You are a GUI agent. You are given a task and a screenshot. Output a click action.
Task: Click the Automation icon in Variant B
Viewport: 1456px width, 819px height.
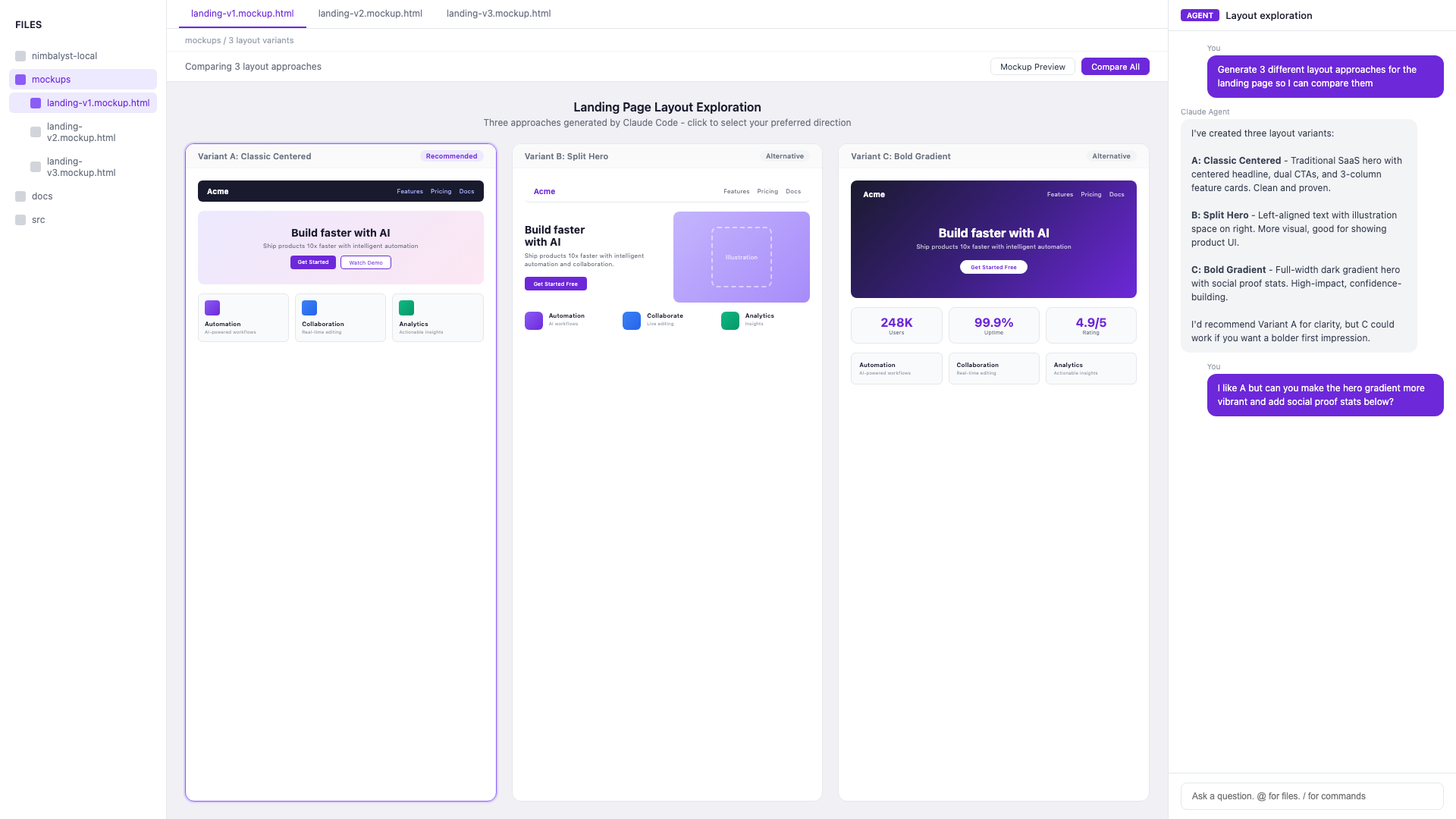tap(533, 321)
